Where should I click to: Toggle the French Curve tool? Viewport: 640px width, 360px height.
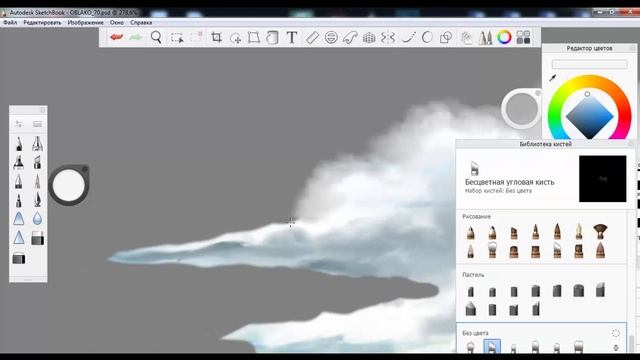tap(350, 38)
